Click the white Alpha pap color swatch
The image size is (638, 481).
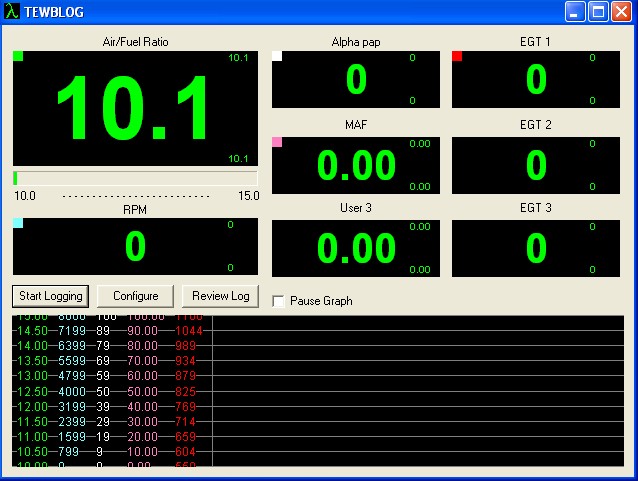pos(277,56)
